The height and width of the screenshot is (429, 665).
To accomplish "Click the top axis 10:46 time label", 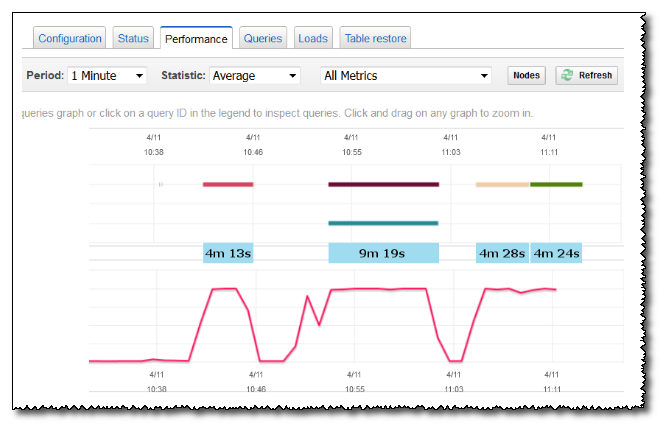I will [x=253, y=152].
